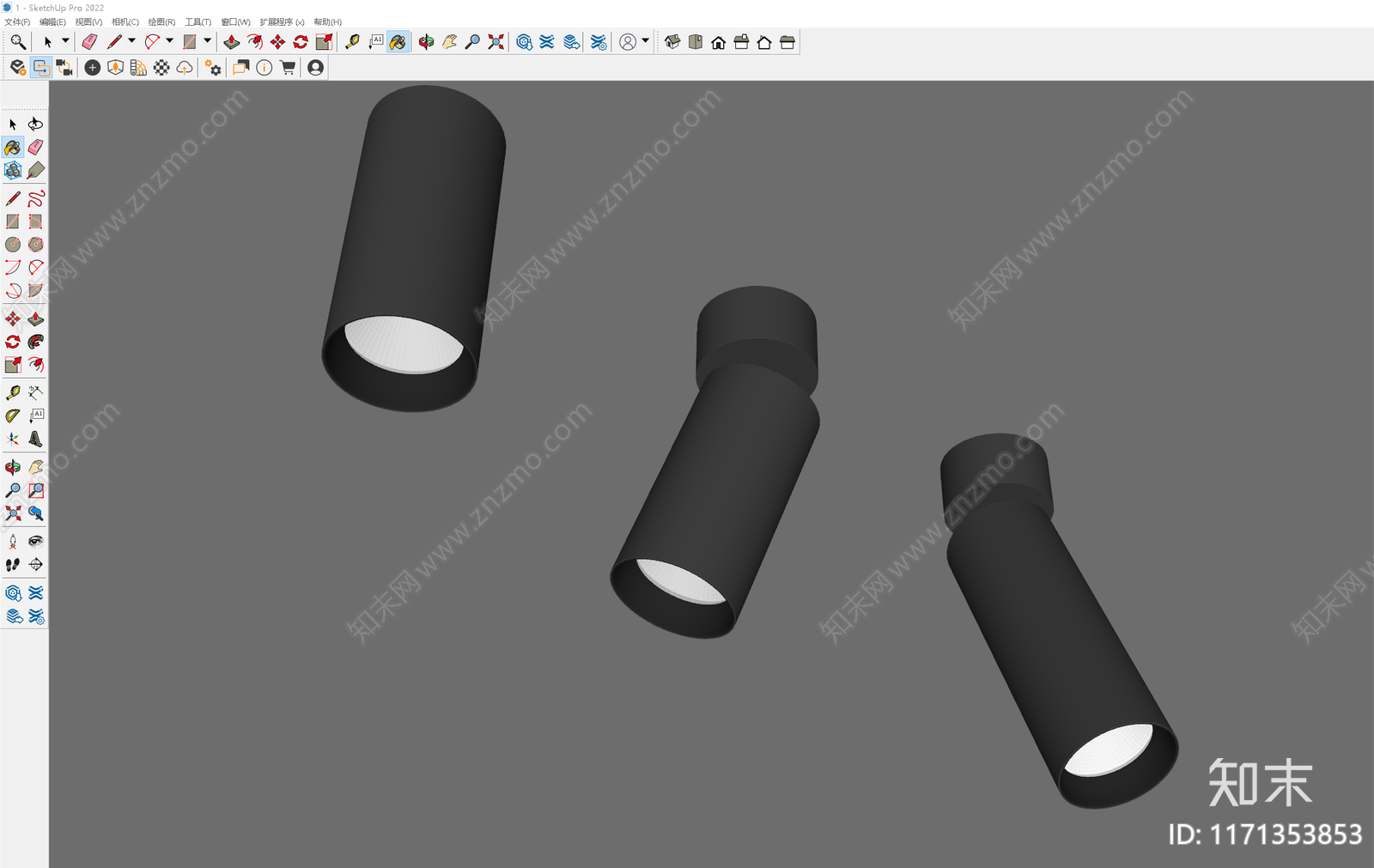
Task: Click the Search magnifier in top toolbar
Action: coord(17,42)
